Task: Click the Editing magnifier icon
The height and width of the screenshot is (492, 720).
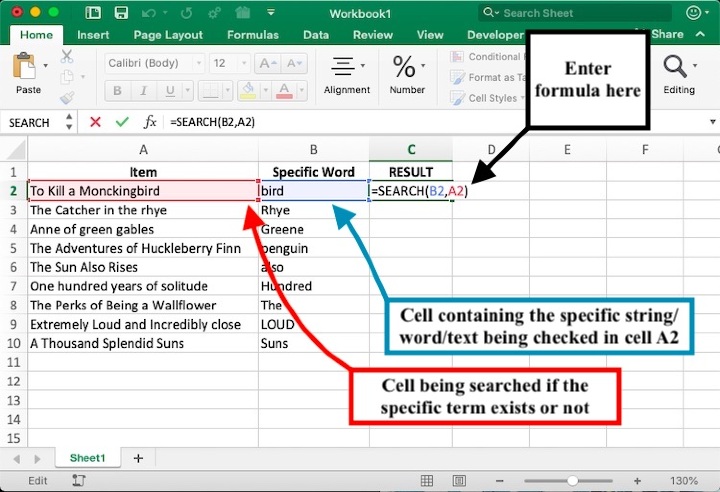Action: [675, 67]
